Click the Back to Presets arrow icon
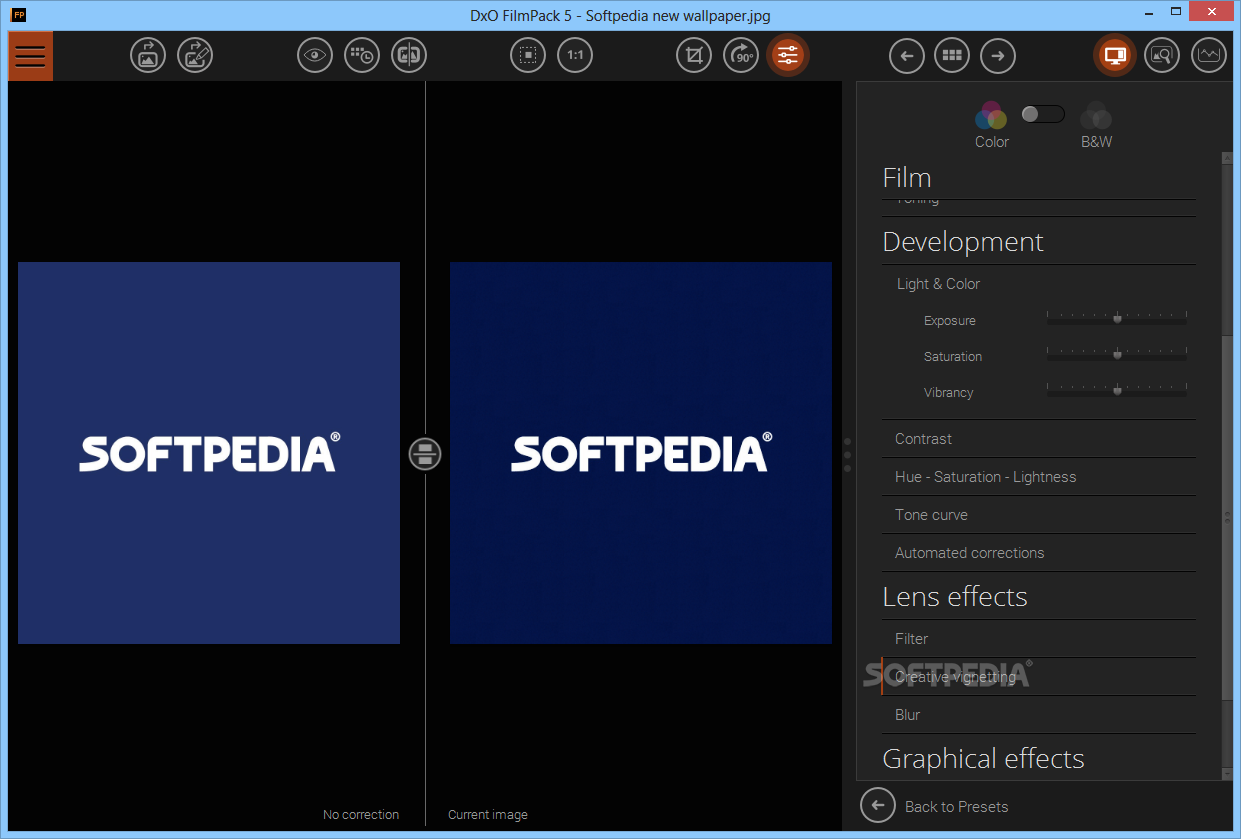This screenshot has width=1241, height=839. pos(878,805)
